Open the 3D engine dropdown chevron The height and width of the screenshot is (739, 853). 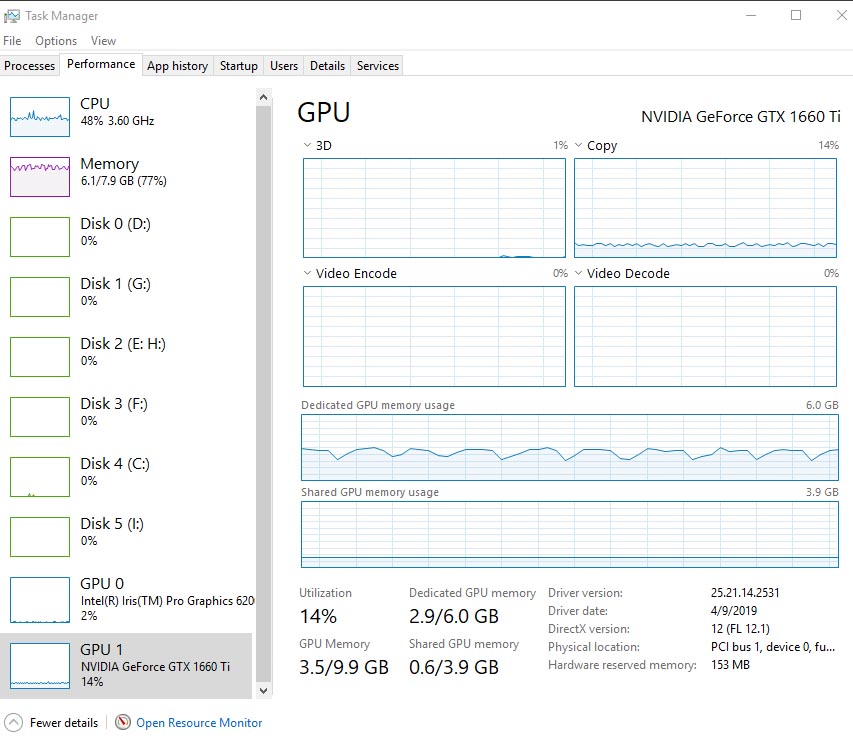[x=307, y=145]
